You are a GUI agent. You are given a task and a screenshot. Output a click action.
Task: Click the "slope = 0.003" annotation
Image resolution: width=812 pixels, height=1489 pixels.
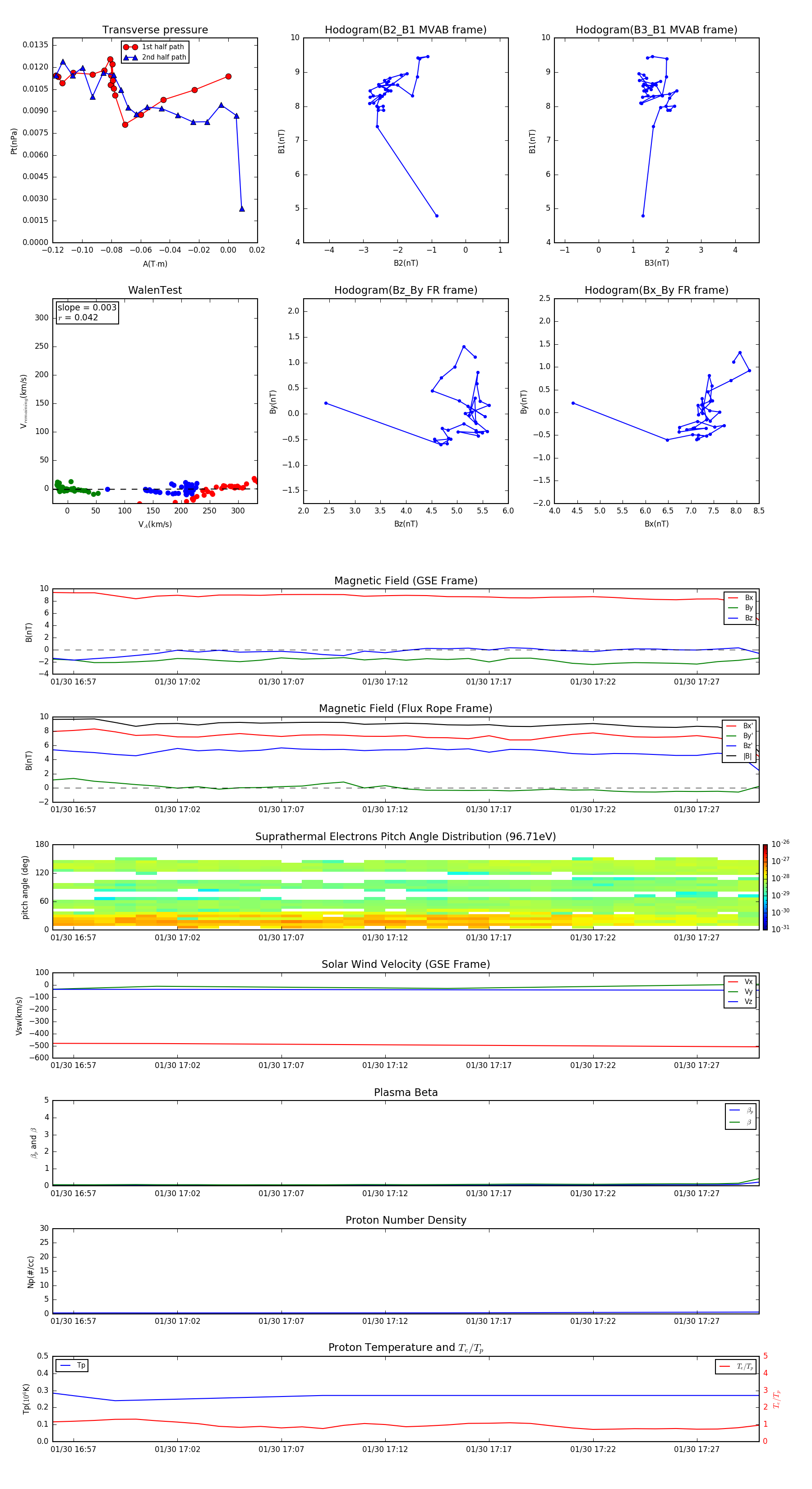tap(87, 308)
